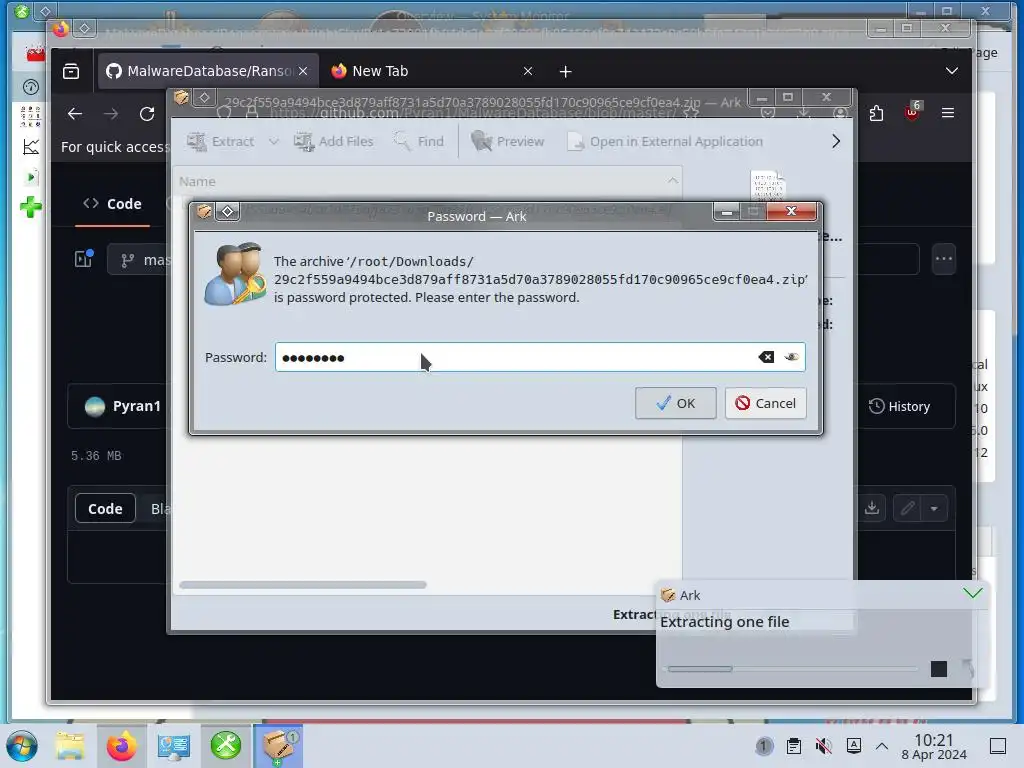Open the Firefox extensions puzzle icon
1024x768 pixels.
click(876, 113)
